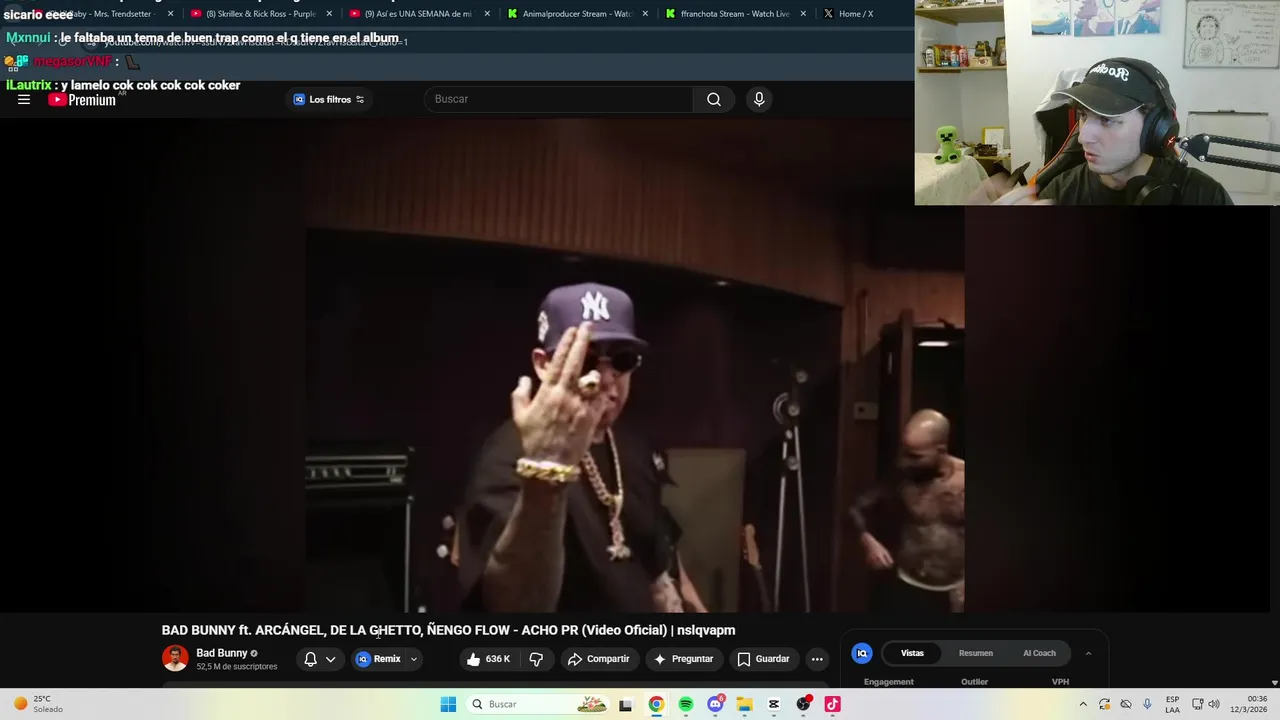This screenshot has width=1280, height=720.
Task: Collapse the vidIQ panel chevron
Action: (x=1088, y=653)
